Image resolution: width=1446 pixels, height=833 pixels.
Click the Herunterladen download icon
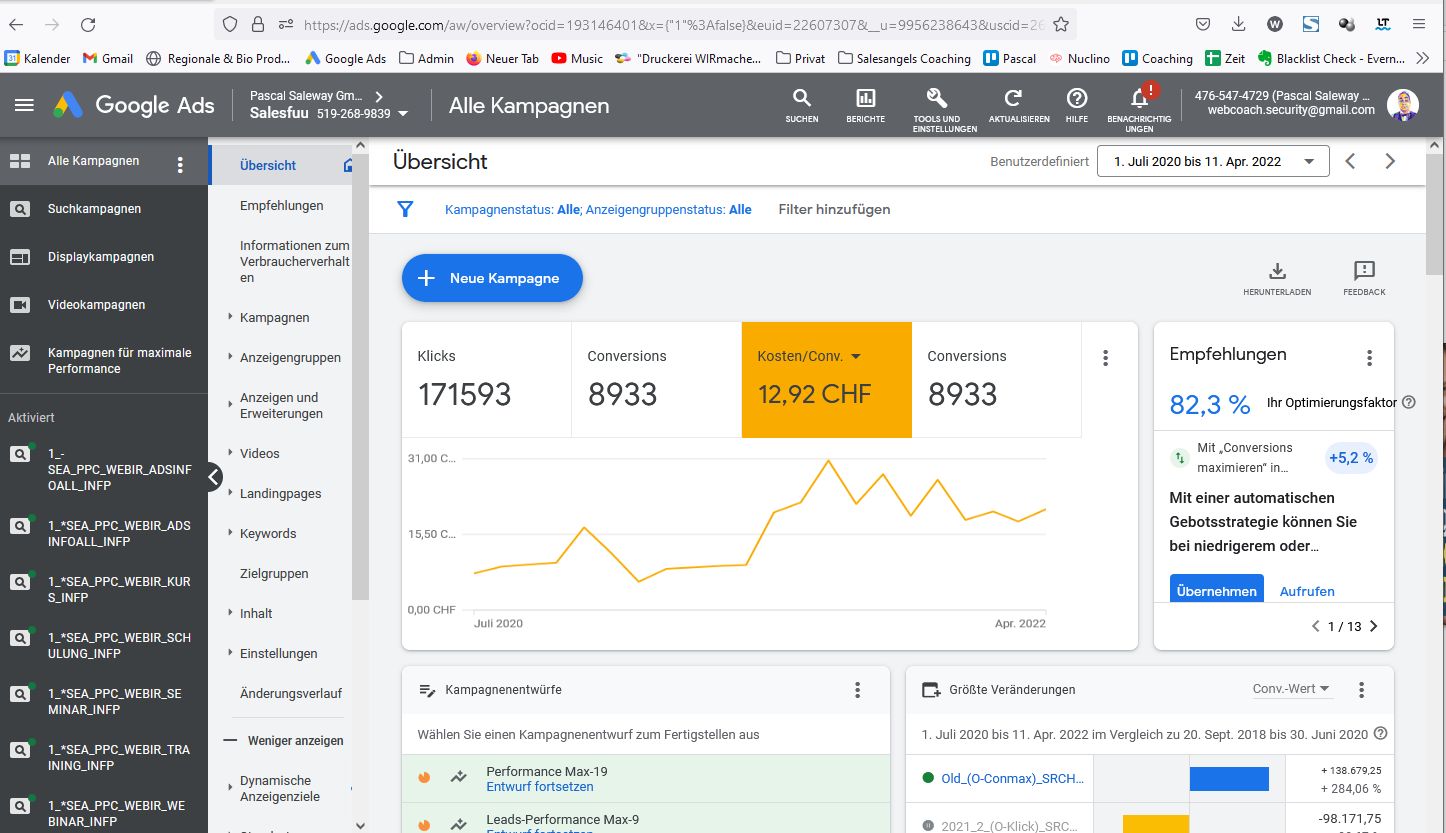click(x=1277, y=271)
